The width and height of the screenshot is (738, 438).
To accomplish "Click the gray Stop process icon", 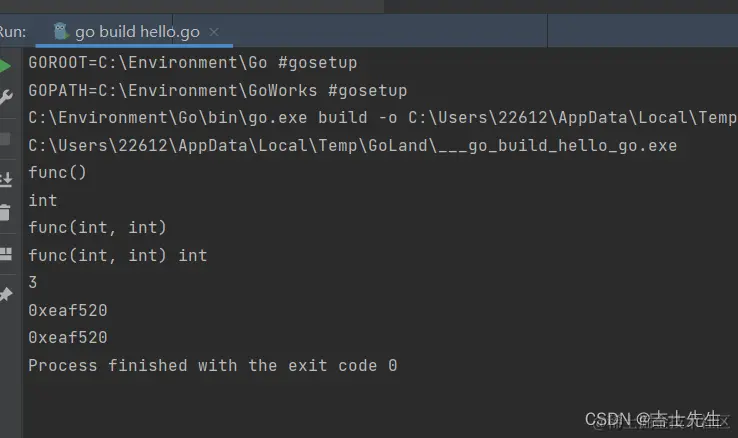I will [x=5, y=139].
